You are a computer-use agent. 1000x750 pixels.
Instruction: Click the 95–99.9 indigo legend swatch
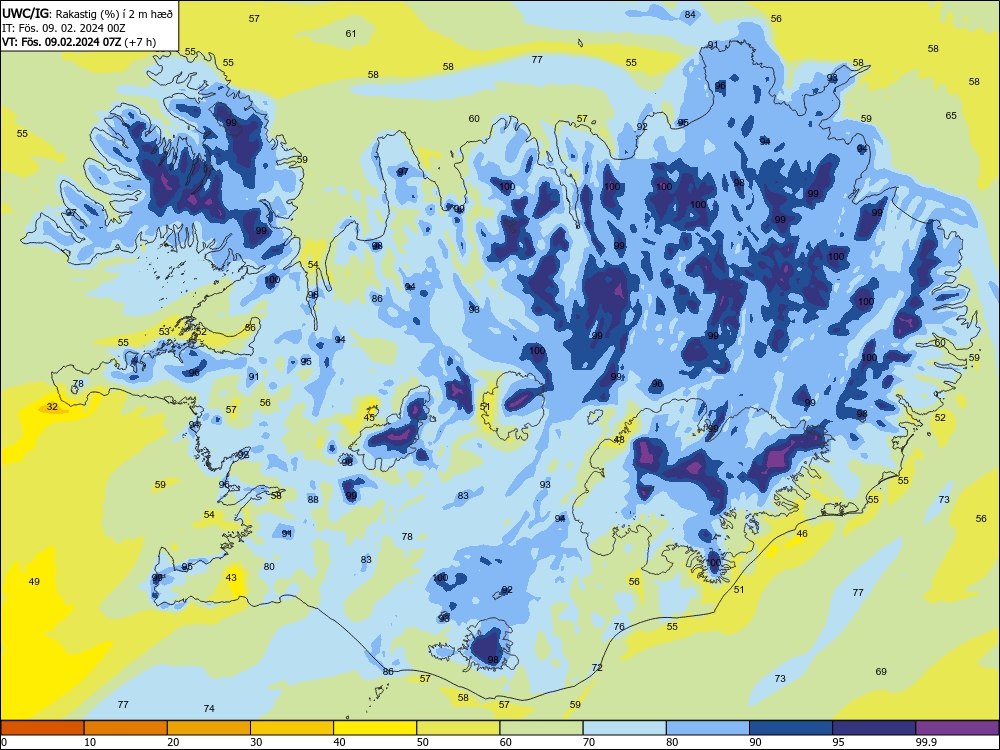pos(874,728)
